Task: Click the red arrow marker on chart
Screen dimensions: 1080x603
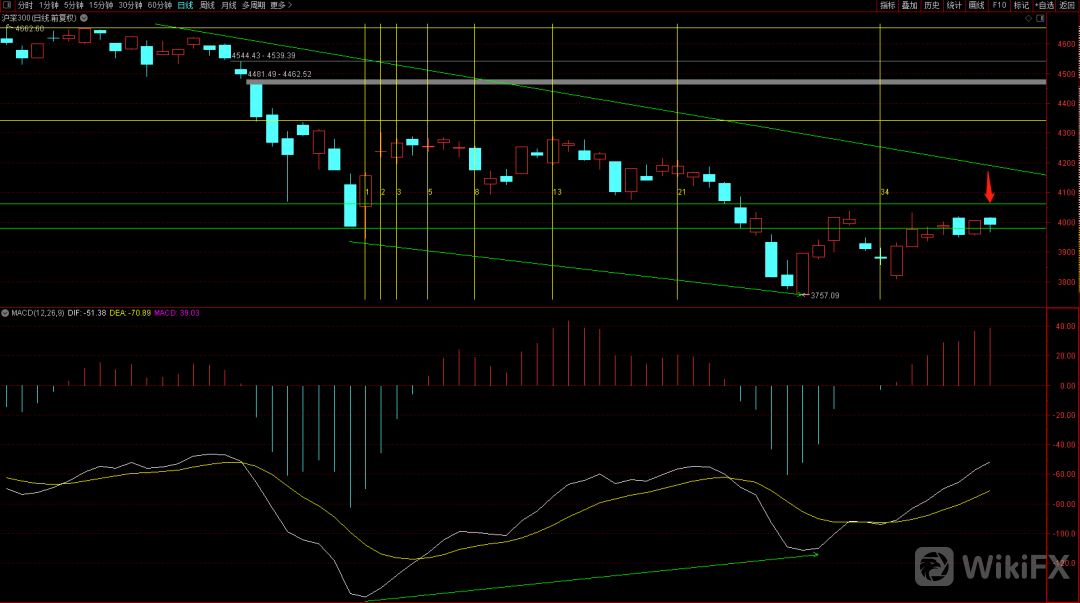Action: point(989,187)
